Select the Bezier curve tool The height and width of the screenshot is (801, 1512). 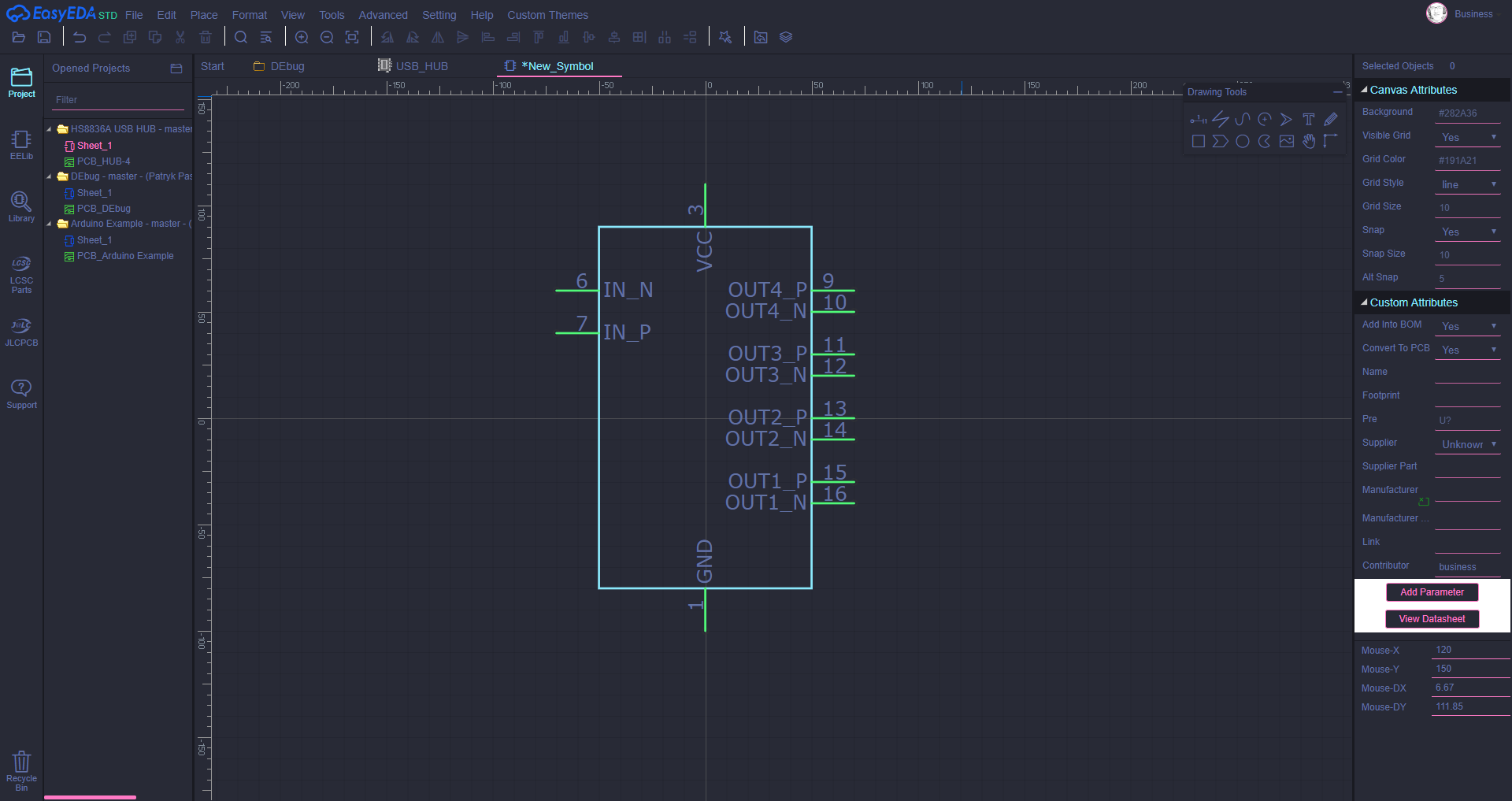pyautogui.click(x=1242, y=120)
